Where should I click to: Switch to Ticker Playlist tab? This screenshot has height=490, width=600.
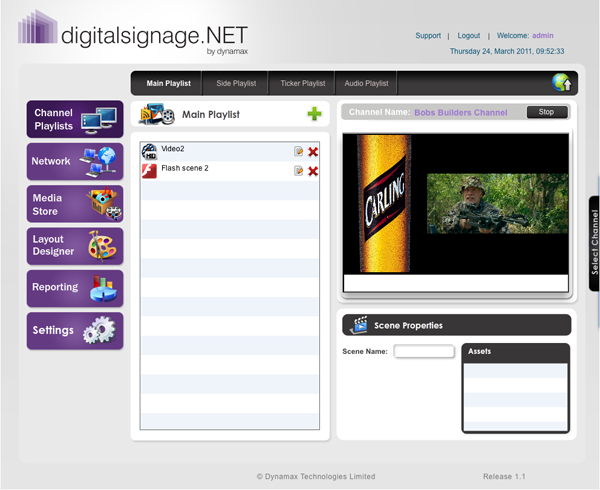[303, 83]
